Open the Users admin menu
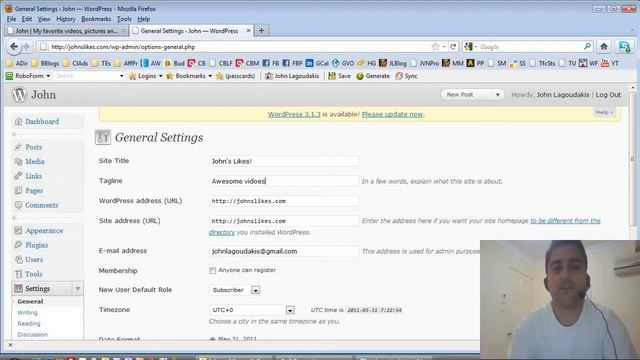 pyautogui.click(x=34, y=260)
